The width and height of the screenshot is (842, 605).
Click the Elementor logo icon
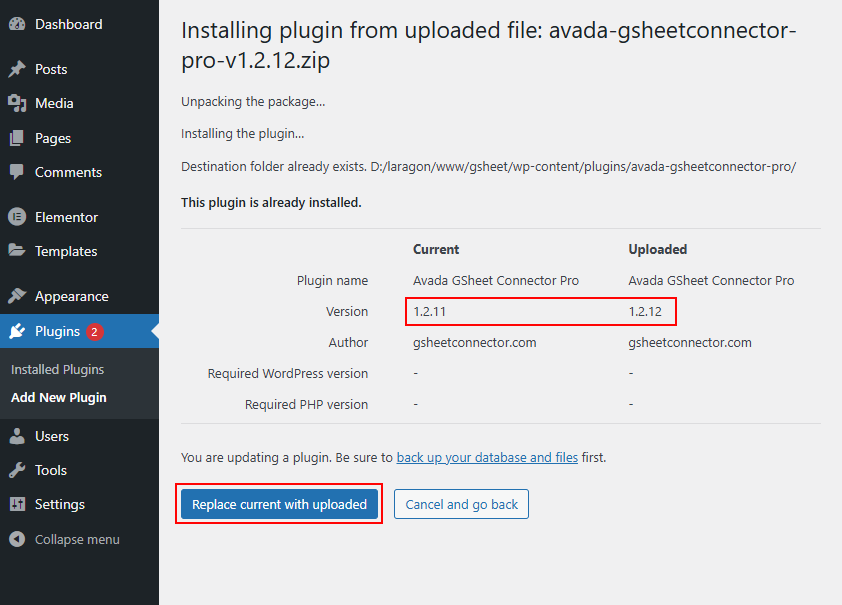pyautogui.click(x=16, y=217)
